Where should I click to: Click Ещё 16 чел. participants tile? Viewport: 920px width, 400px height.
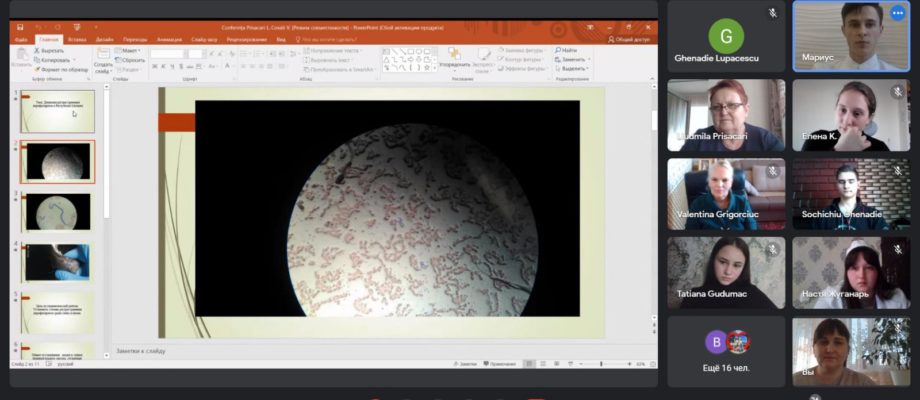point(726,352)
